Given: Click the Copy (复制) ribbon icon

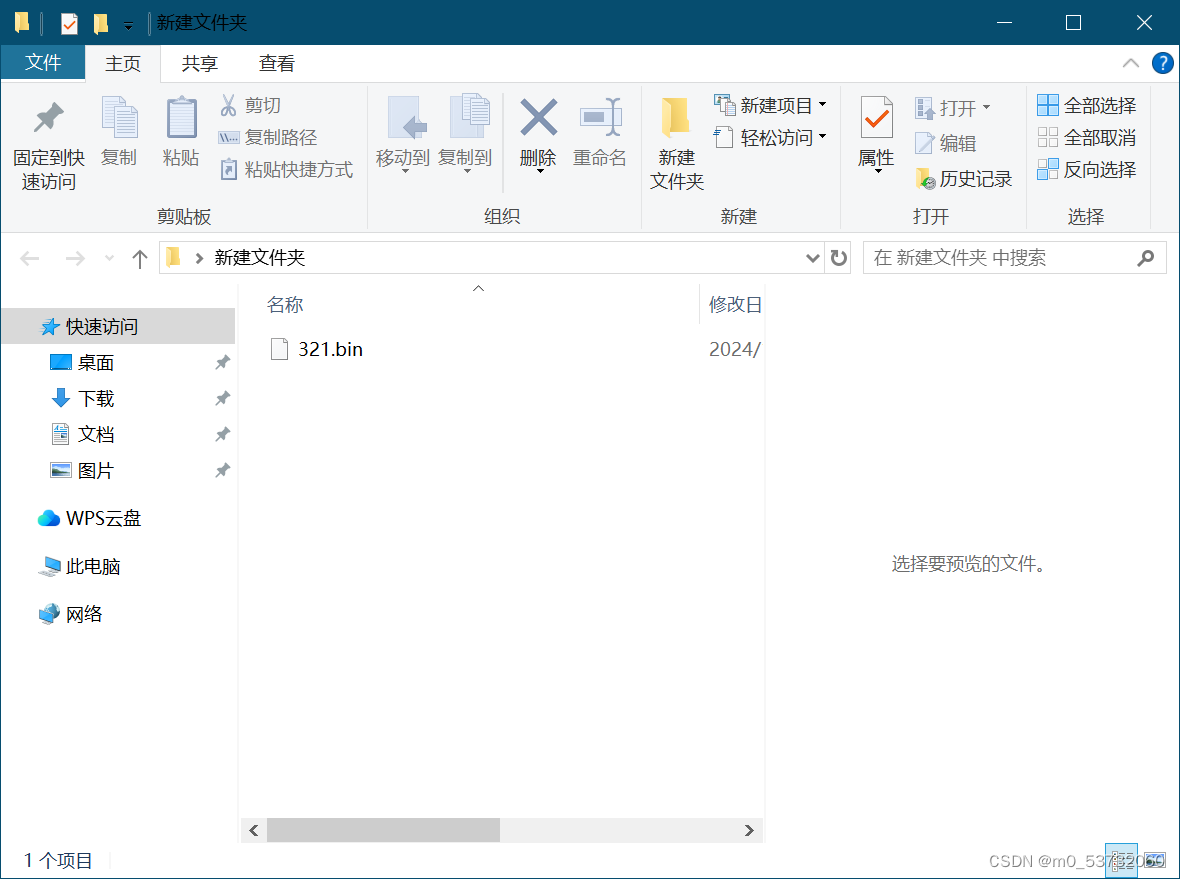Looking at the screenshot, I should (x=119, y=118).
